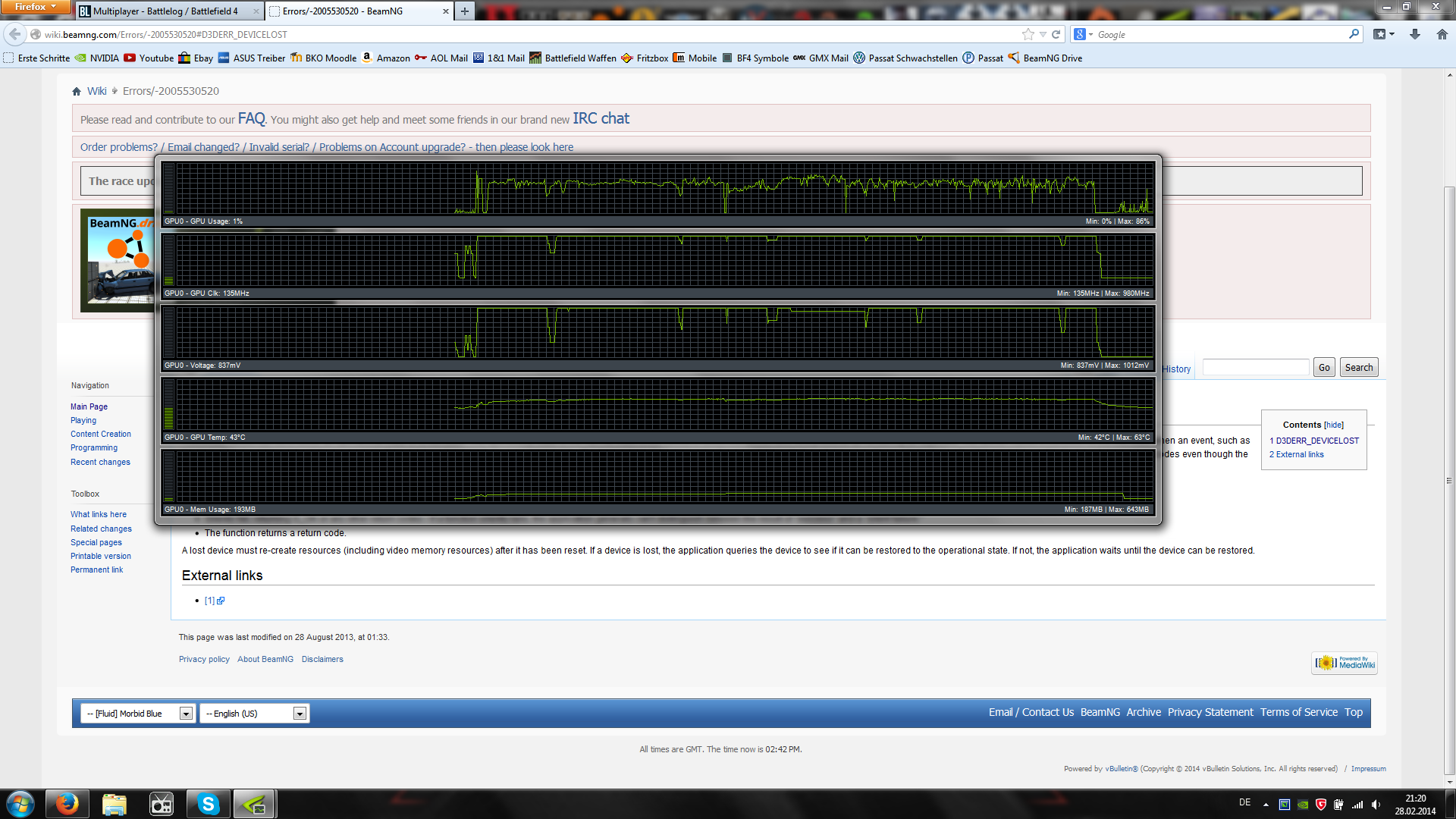This screenshot has height=819, width=1456.
Task: Open the ASUS Treiber bookmark
Action: click(x=252, y=58)
